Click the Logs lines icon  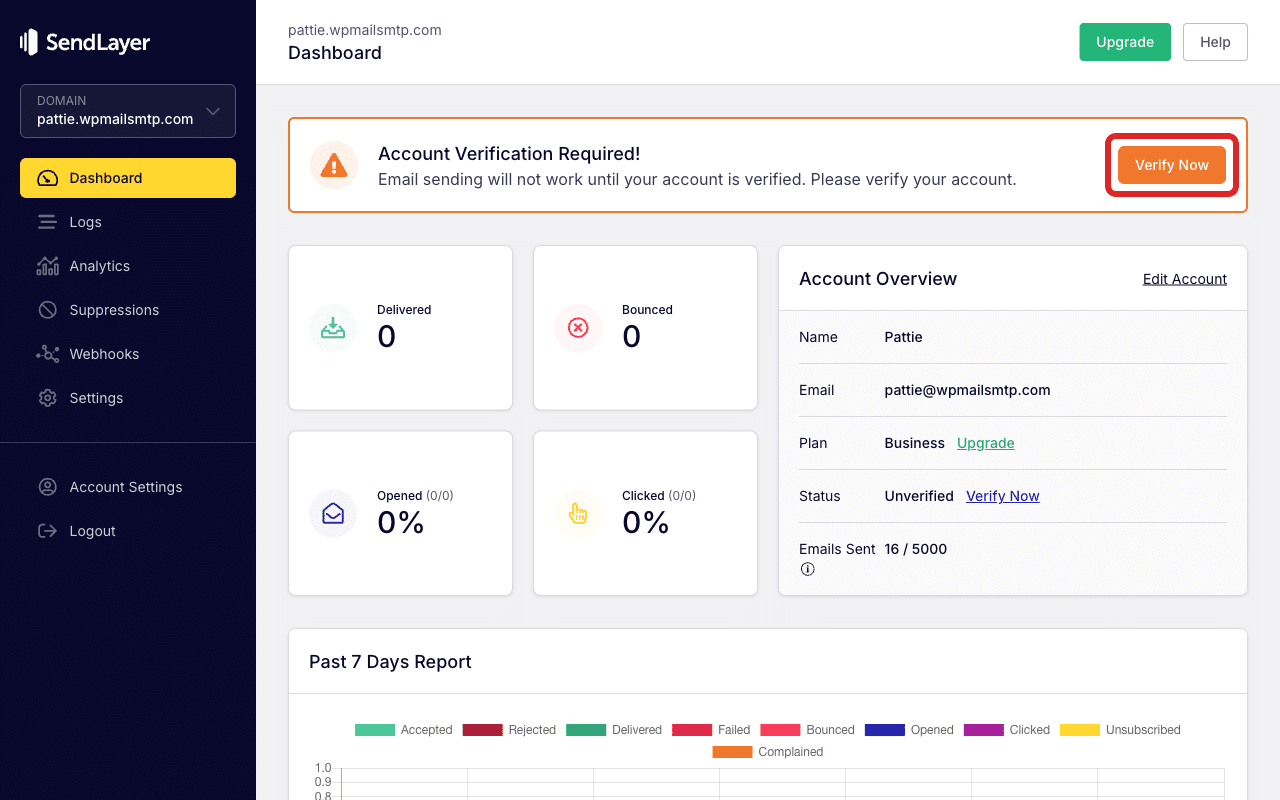click(47, 222)
